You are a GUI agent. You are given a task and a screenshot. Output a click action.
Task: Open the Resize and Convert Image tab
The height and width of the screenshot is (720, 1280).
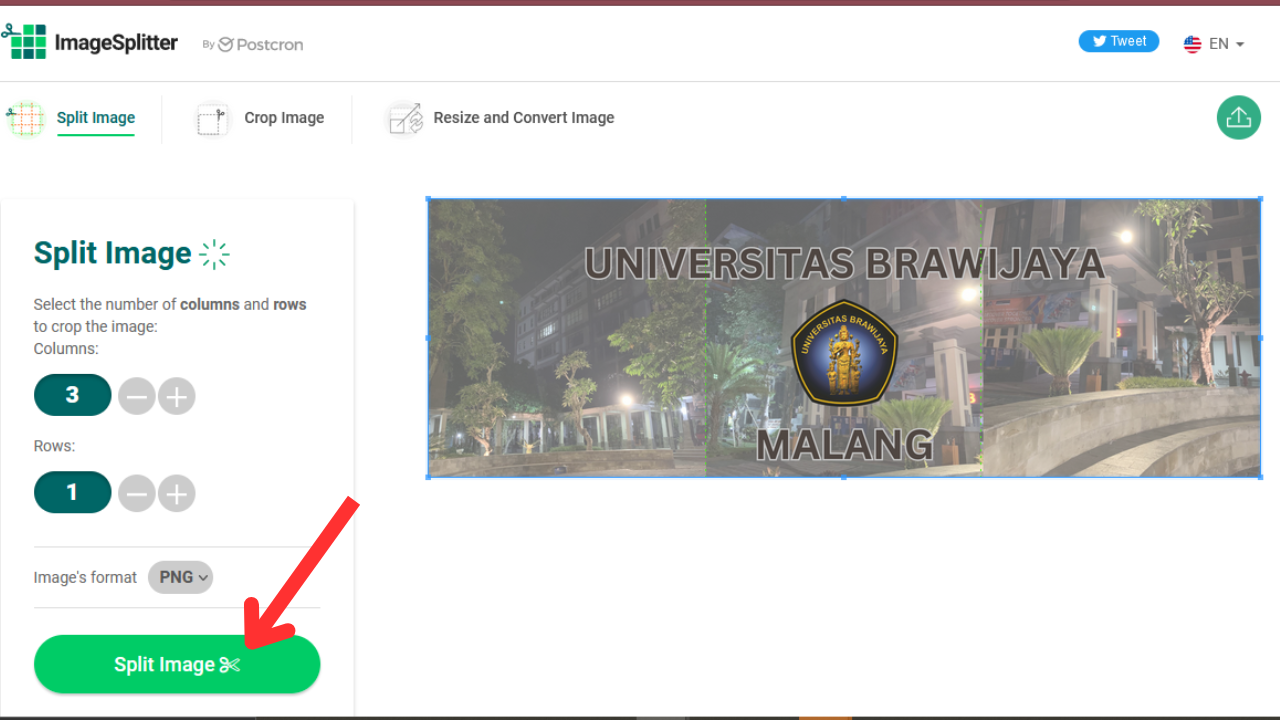click(524, 117)
